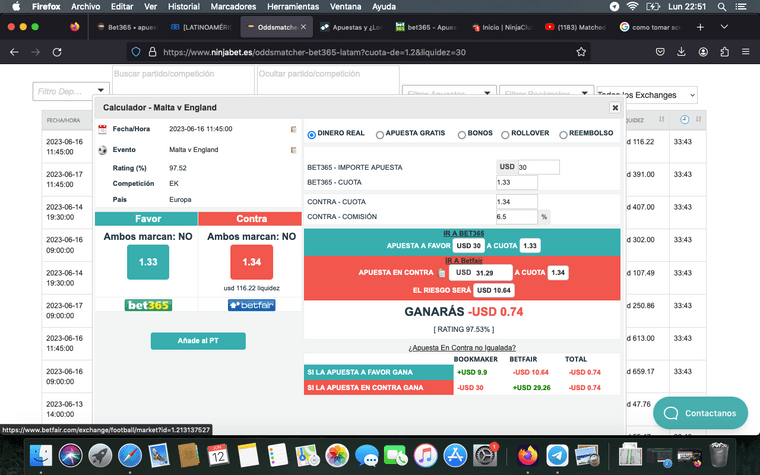
Task: Click the betfair logo under Contra
Action: coord(252,305)
